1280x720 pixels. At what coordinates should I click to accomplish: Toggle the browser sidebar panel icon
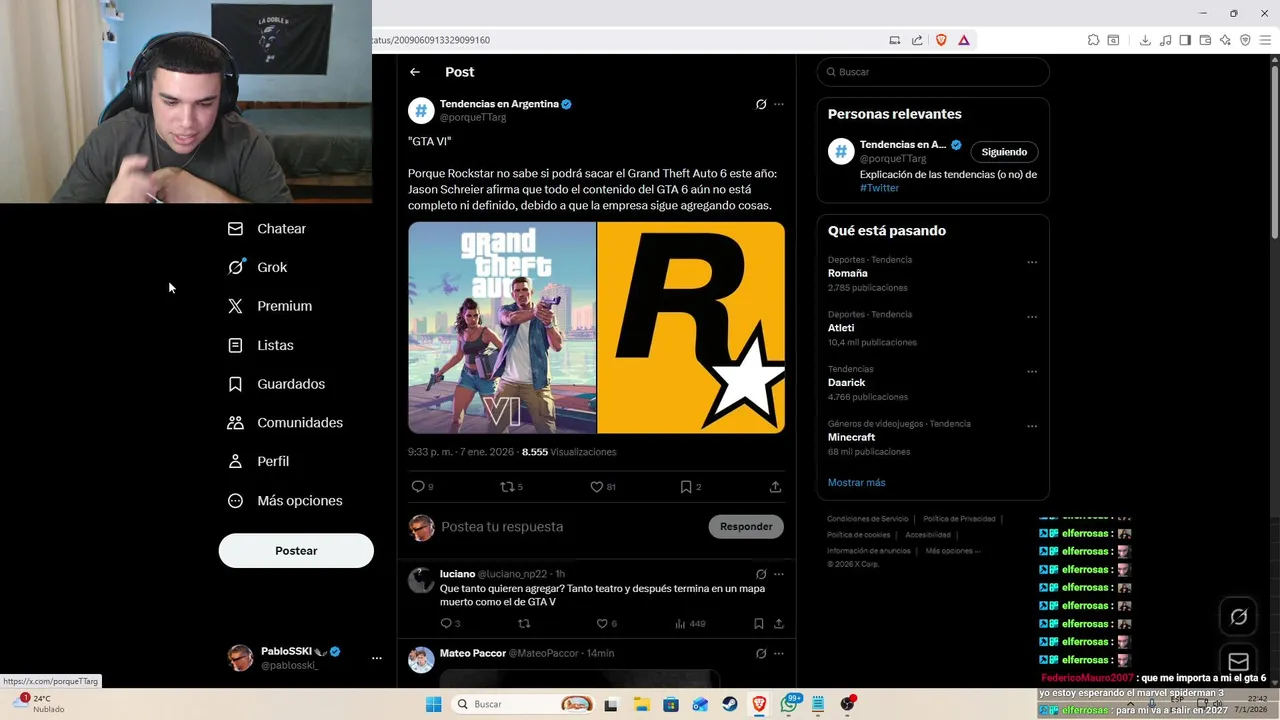[1185, 40]
